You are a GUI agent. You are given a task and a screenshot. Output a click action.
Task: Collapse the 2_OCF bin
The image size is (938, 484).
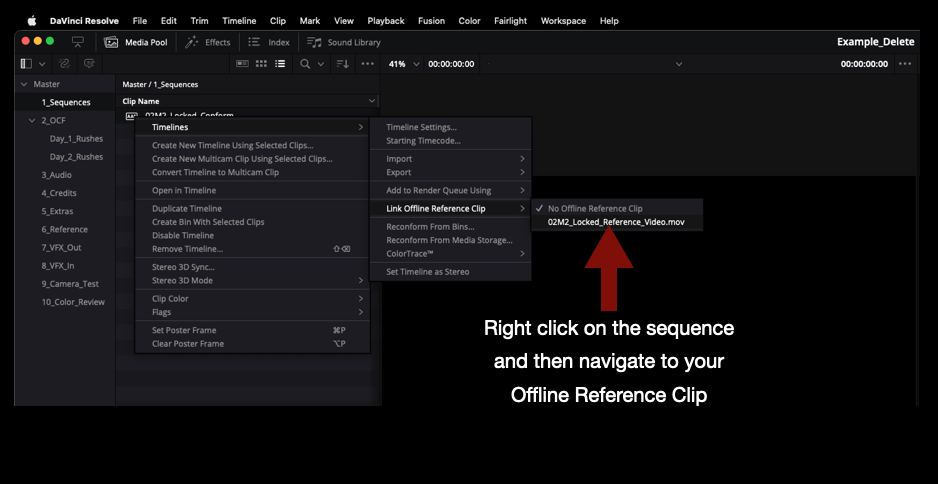32,120
